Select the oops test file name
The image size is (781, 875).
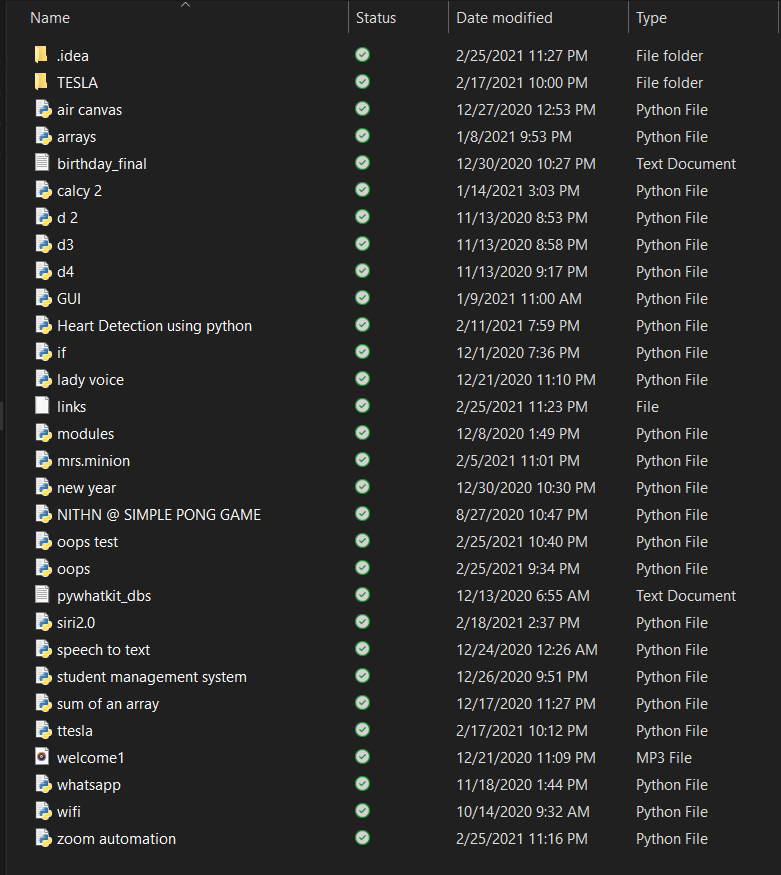click(x=88, y=542)
